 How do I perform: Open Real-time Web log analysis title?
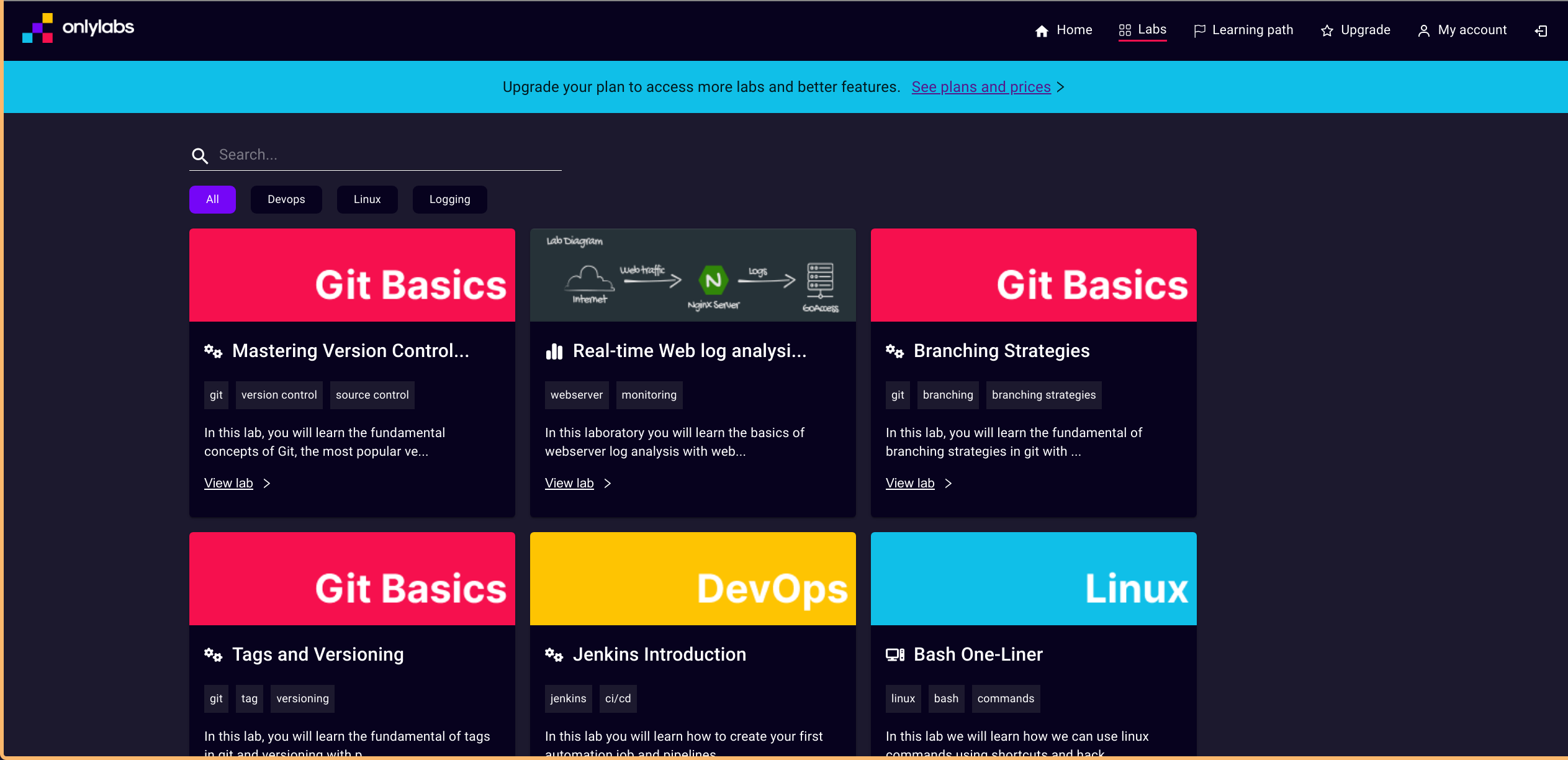[x=690, y=351]
